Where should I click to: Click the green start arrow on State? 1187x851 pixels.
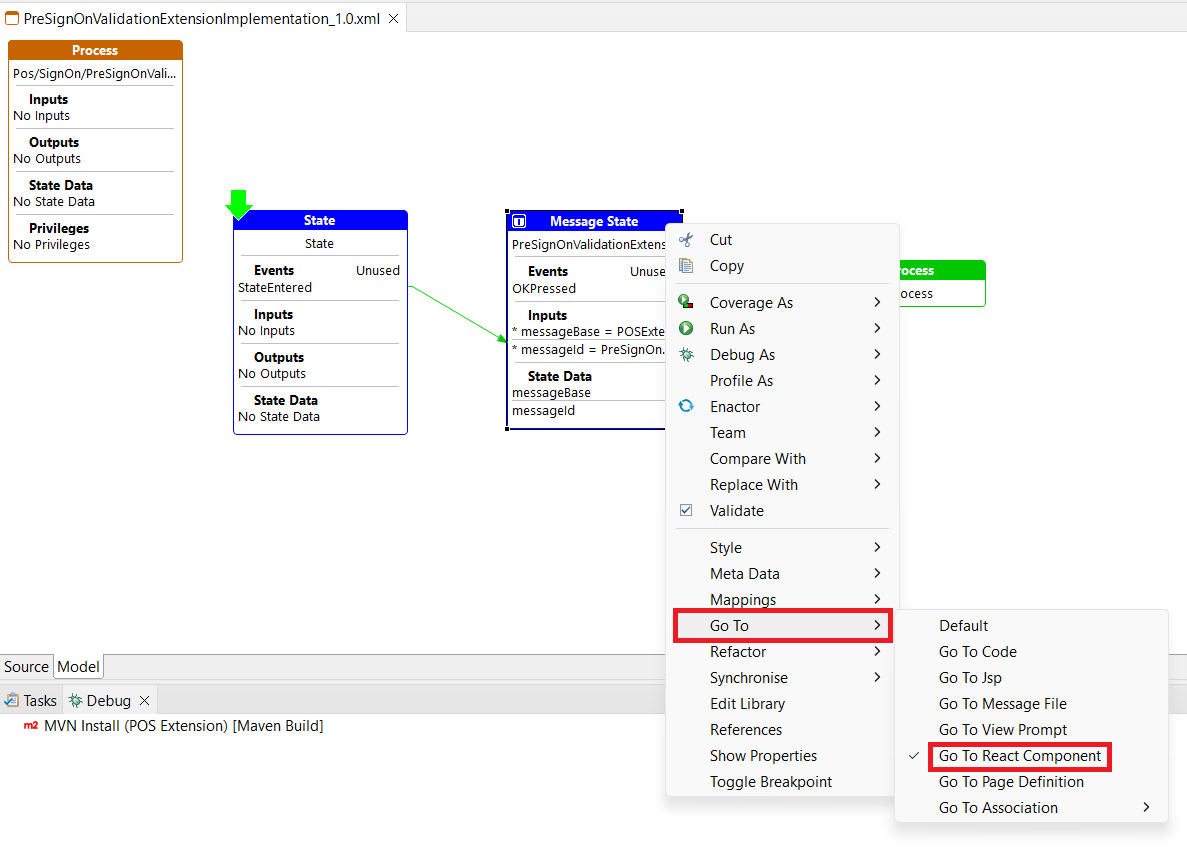pyautogui.click(x=238, y=204)
